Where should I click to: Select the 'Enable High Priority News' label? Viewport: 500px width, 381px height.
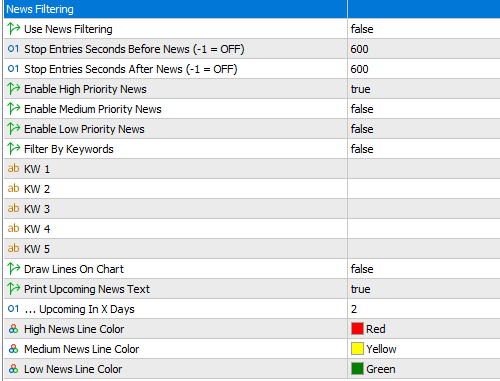[85, 89]
